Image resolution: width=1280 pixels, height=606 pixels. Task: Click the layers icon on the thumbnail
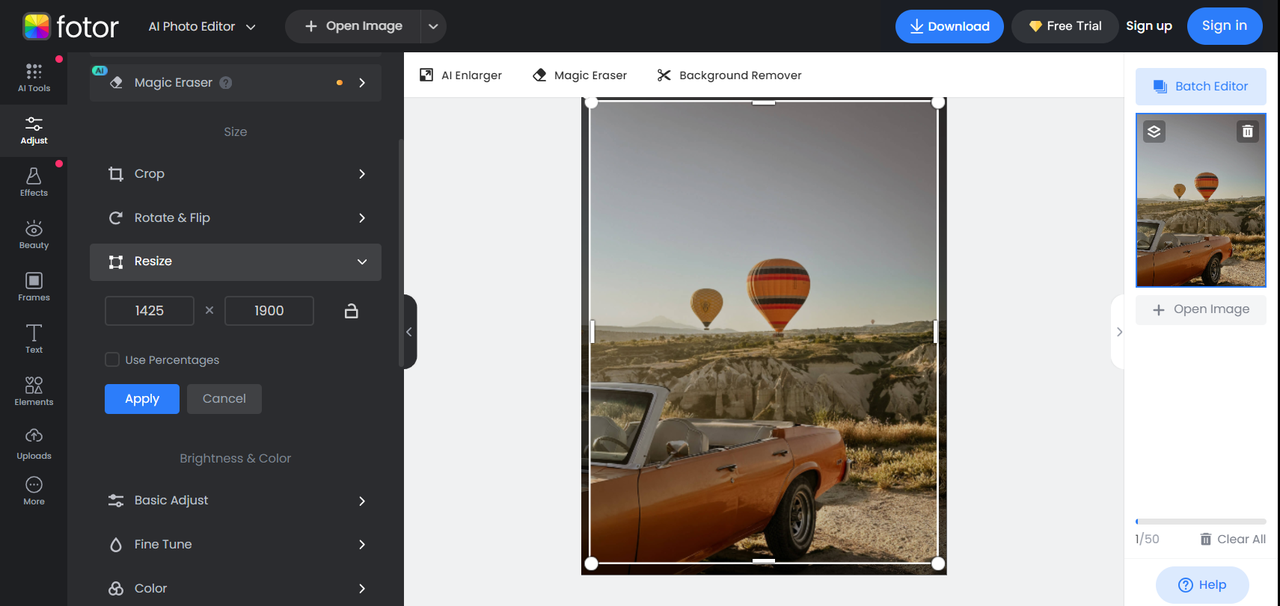pyautogui.click(x=1154, y=131)
